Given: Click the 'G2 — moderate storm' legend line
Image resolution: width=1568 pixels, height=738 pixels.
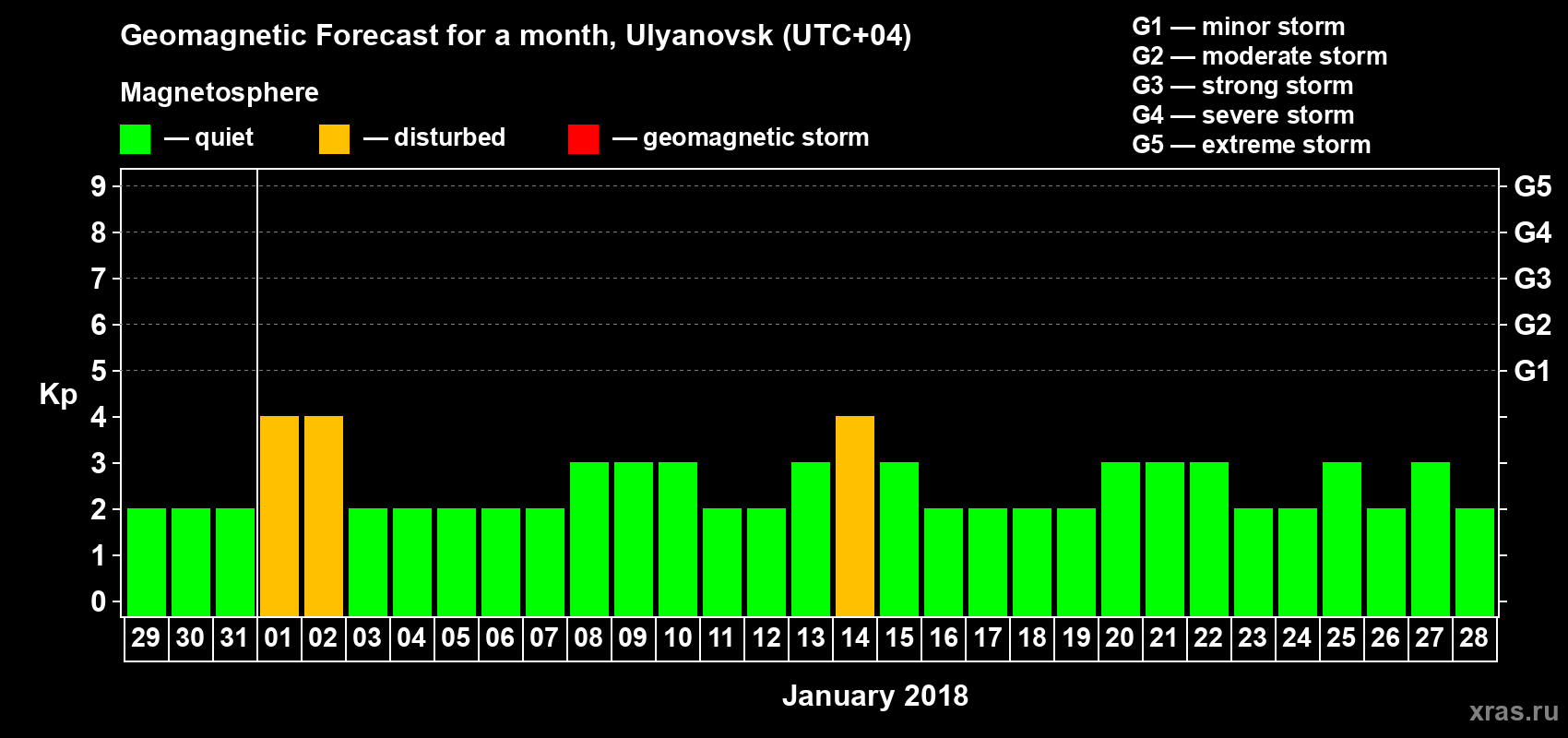Looking at the screenshot, I should coord(1260,56).
